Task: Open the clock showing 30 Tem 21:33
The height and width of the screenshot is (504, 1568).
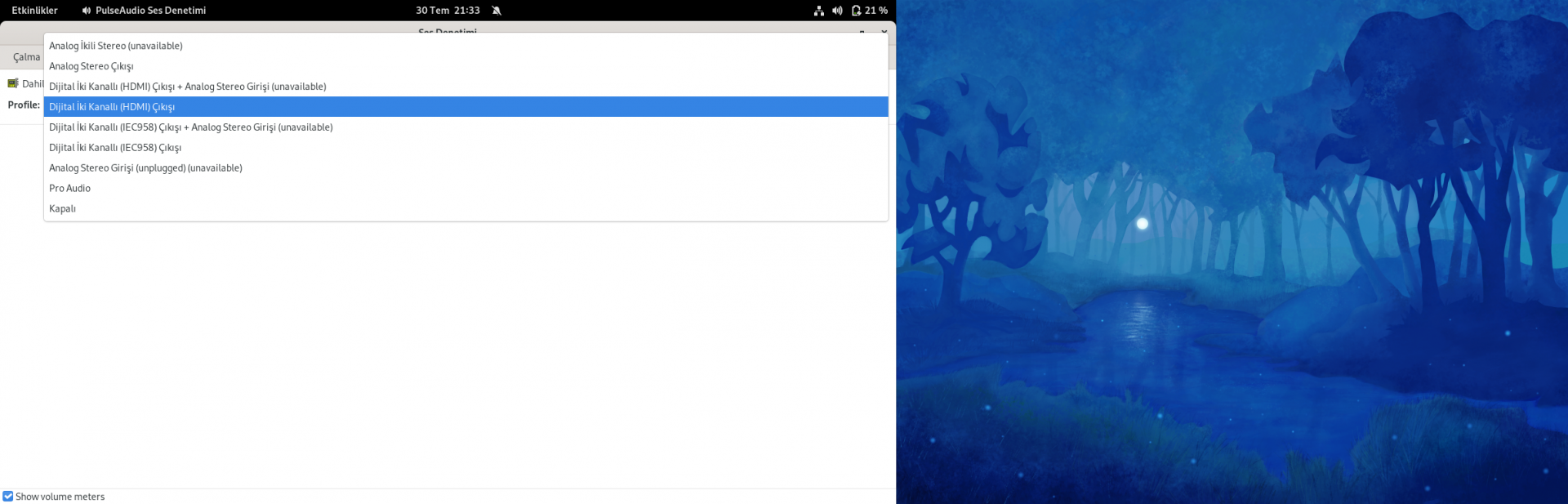Action: click(448, 11)
